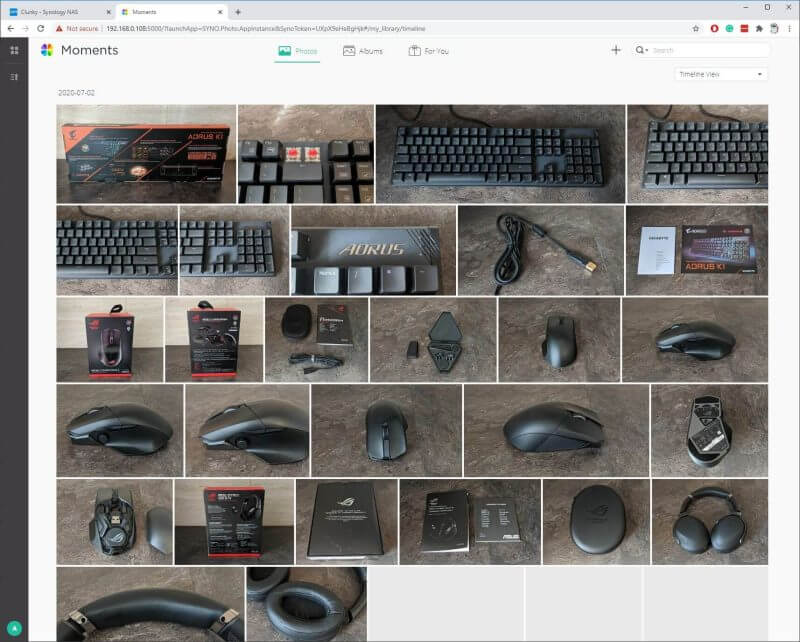The height and width of the screenshot is (642, 800).
Task: Open the mouse with dongle compartment photo
Action: point(115,522)
